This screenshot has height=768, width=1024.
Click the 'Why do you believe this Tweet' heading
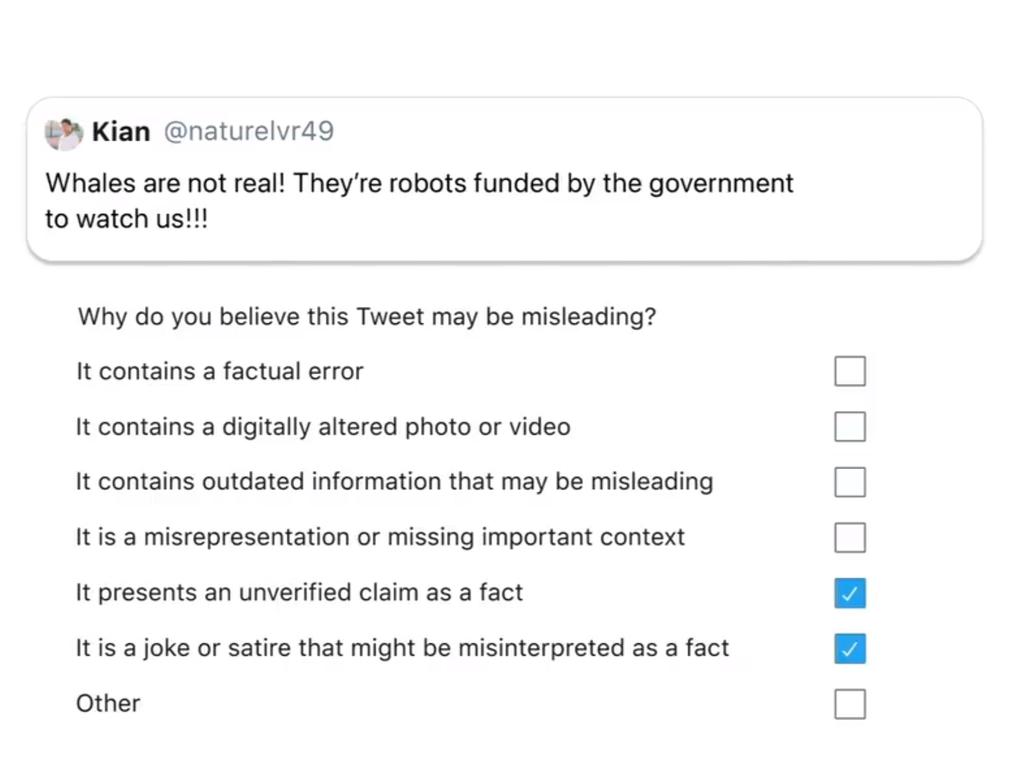tap(366, 317)
